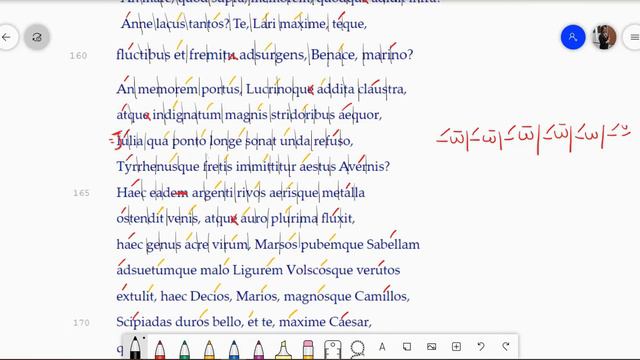Image resolution: width=640 pixels, height=360 pixels.
Task: Click the word "argenti" in line 165
Action: [x=212, y=193]
